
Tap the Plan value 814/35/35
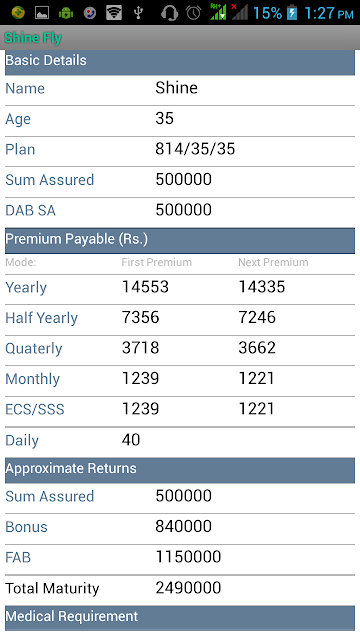point(195,149)
